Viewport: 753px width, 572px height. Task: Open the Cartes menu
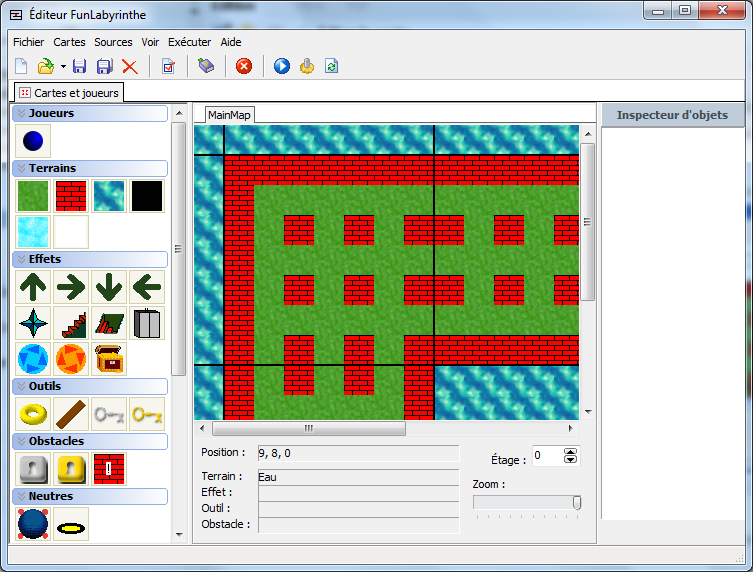[69, 42]
